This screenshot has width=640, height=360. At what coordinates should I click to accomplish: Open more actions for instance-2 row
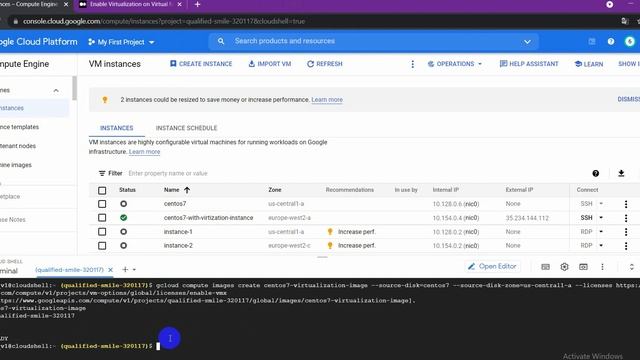(626, 246)
